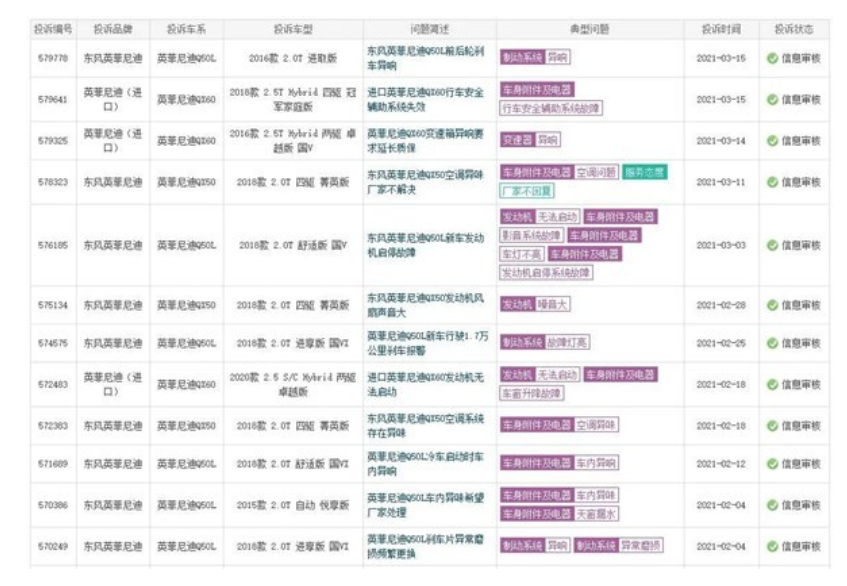
Task: Open complaint 进口英菲尼迪QX60发动机无法启动
Action: 426,385
